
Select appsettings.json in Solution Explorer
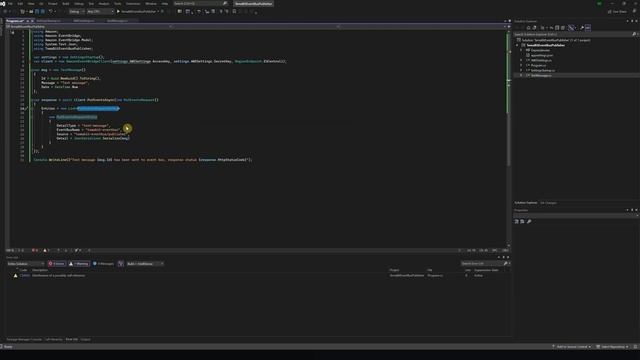coord(542,55)
